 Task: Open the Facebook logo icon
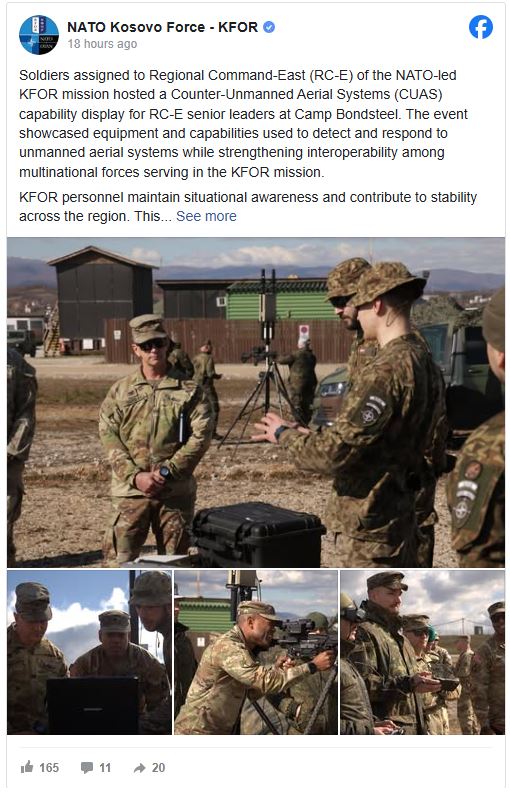tap(481, 27)
